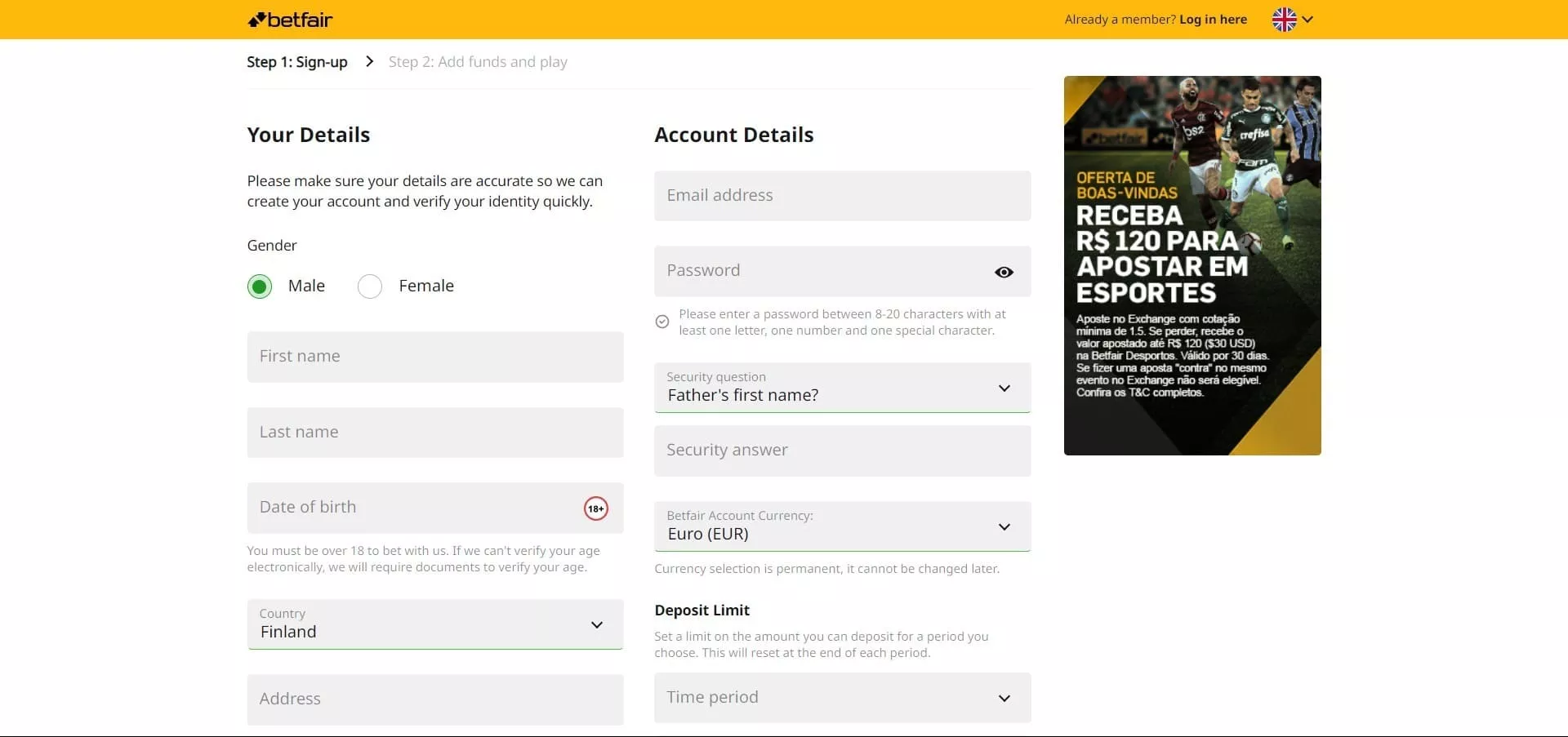Viewport: 1568px width, 737px height.
Task: Click the Log in here link
Action: pos(1213,20)
